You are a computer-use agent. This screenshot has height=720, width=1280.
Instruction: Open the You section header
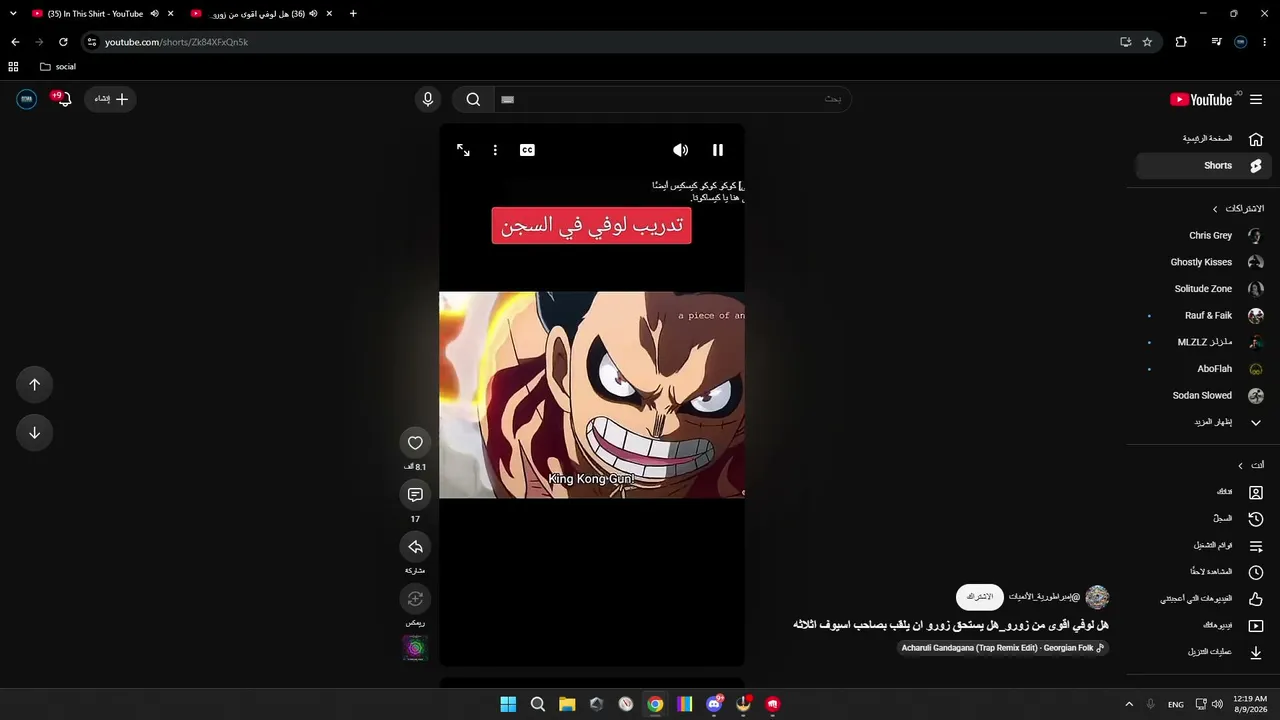[x=1251, y=465]
